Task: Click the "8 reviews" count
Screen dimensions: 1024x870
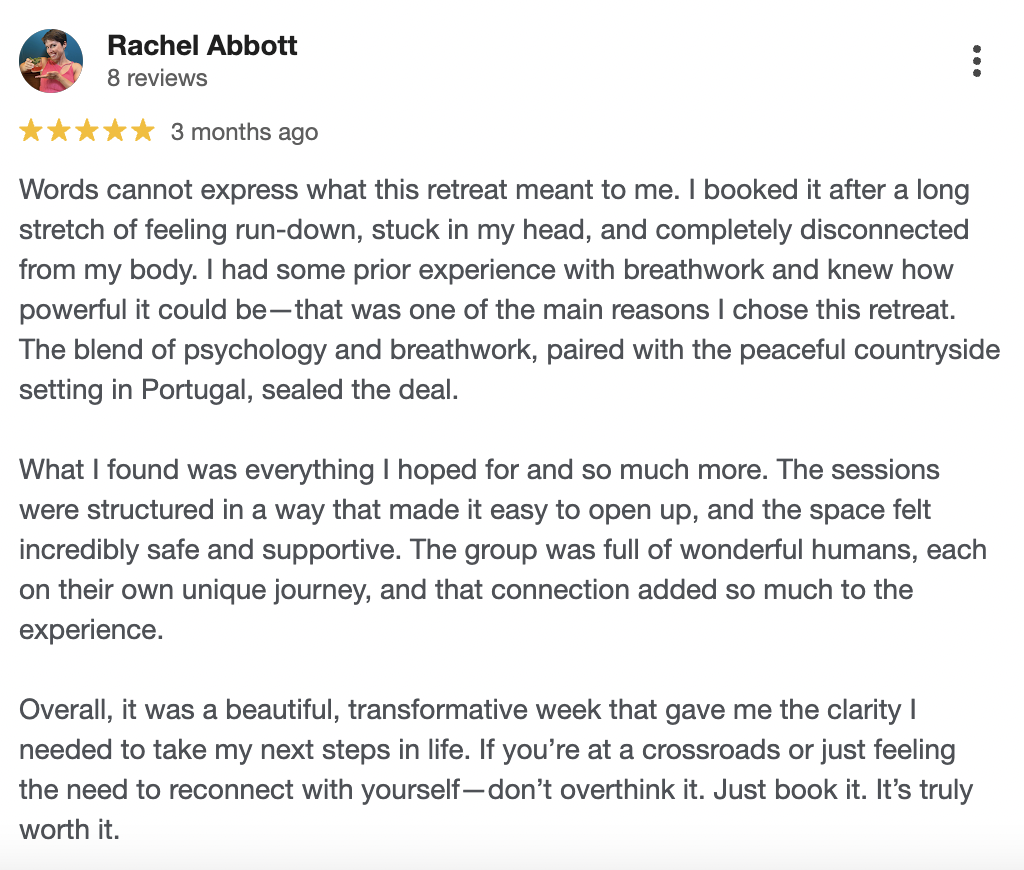Action: coord(157,78)
